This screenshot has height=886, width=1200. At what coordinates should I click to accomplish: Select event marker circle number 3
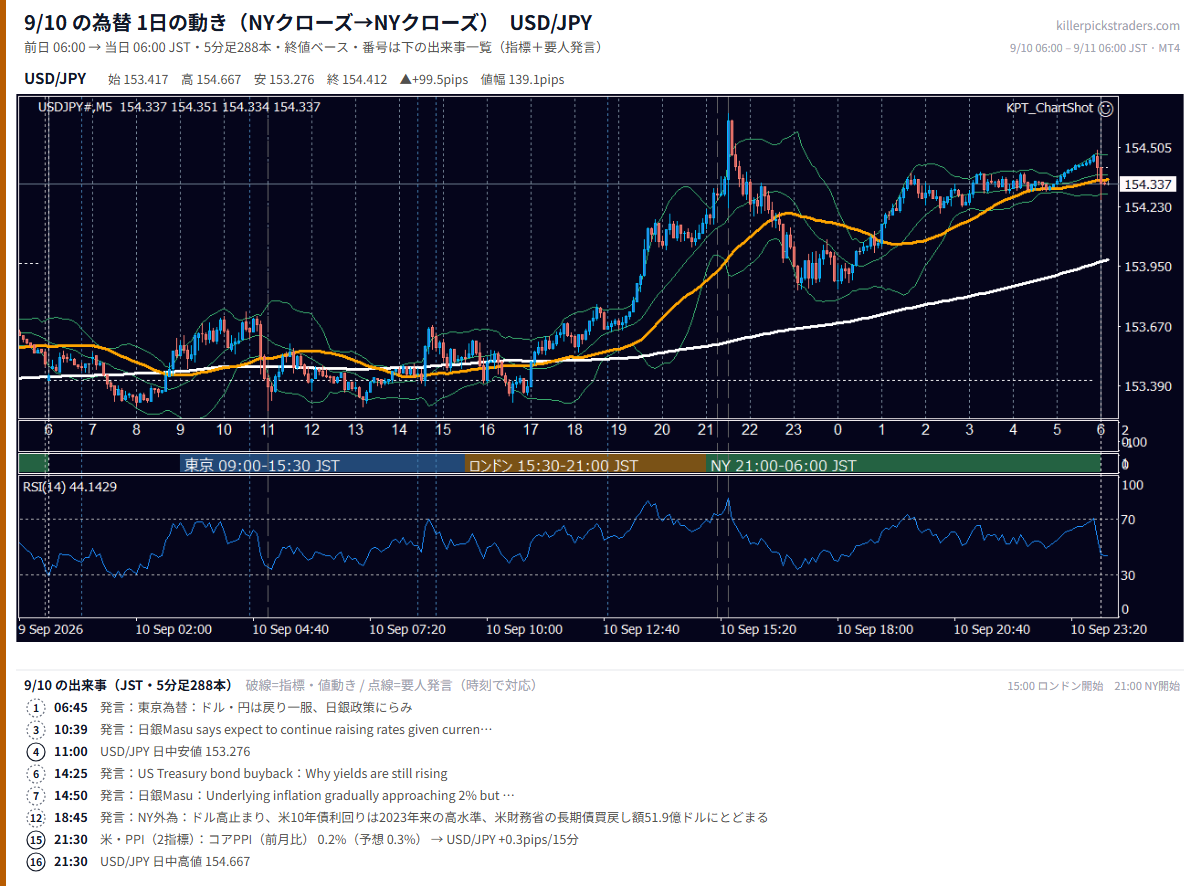coord(37,729)
